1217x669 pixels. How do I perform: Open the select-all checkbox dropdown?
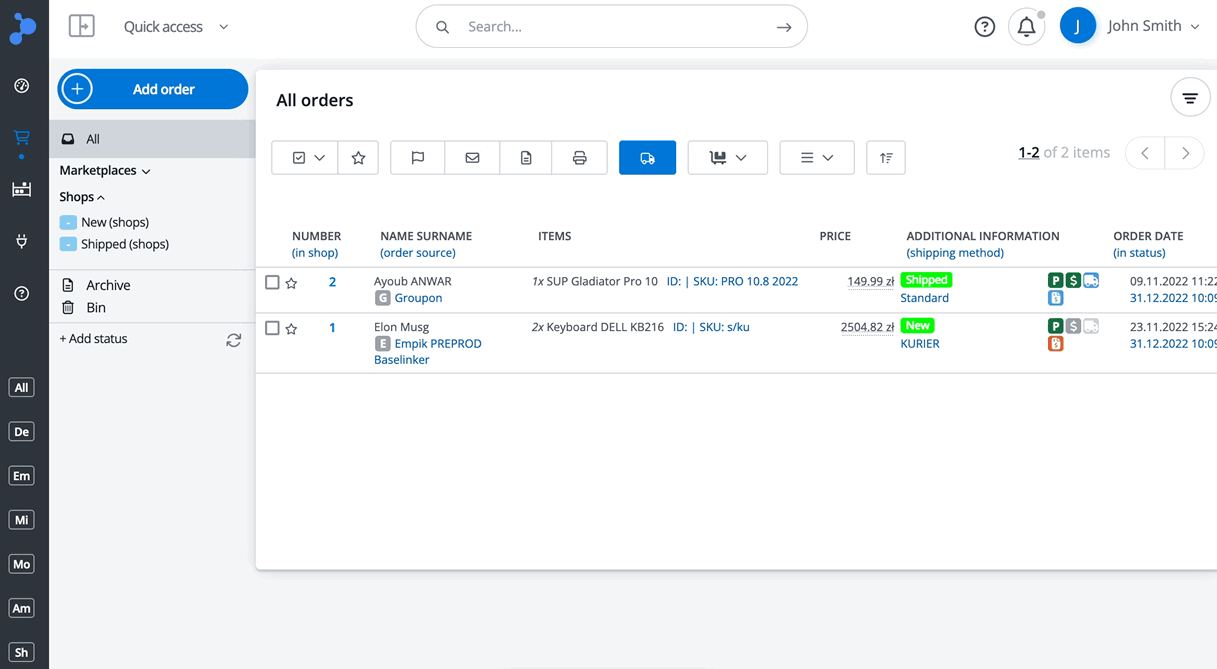point(305,158)
